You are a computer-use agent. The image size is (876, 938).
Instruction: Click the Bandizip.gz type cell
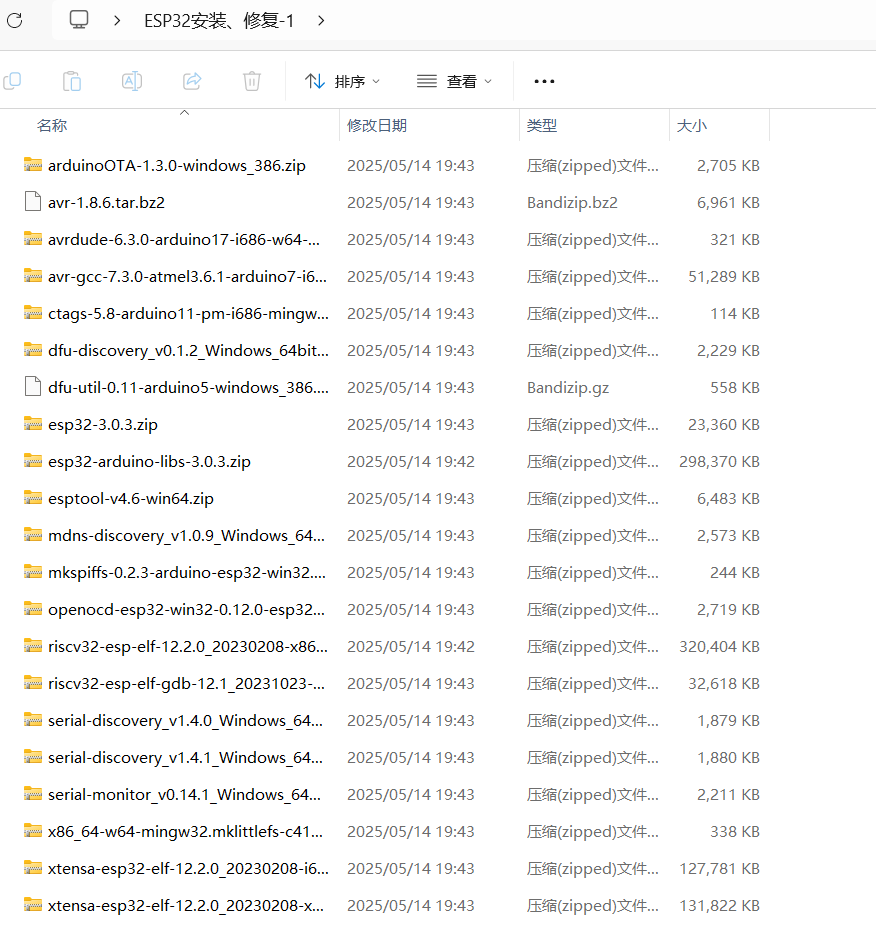568,388
